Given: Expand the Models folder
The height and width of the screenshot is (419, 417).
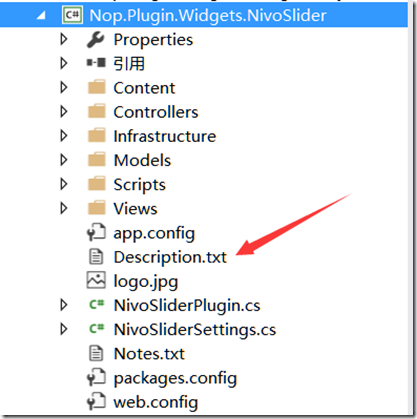Looking at the screenshot, I should 64,160.
